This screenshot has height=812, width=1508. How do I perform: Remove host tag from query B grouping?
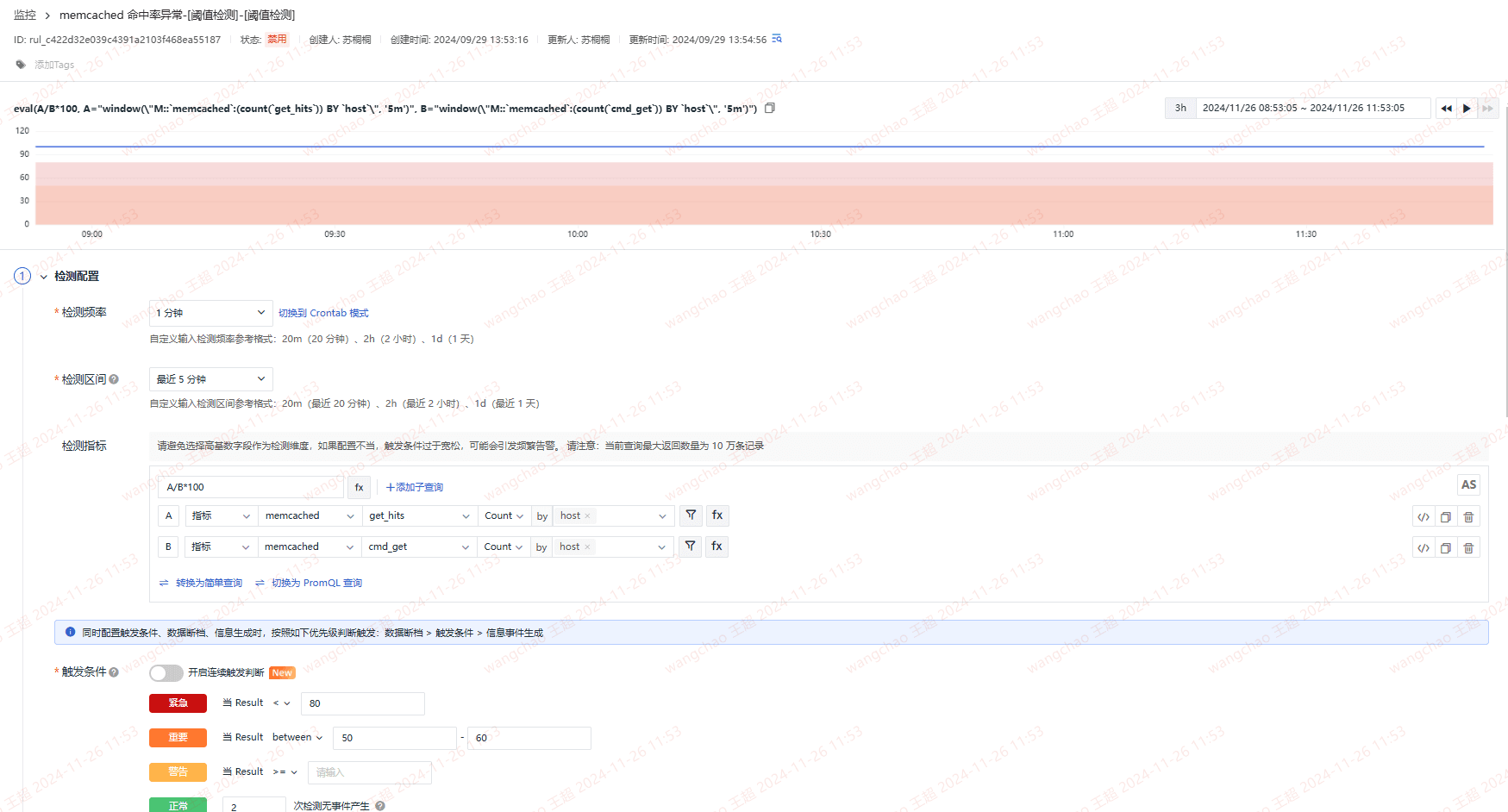click(587, 547)
